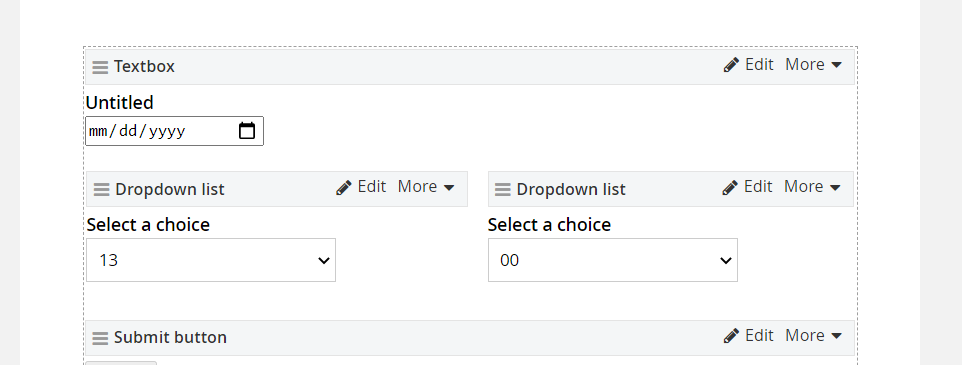Open the calendar picker icon in date field
962x365 pixels.
click(x=247, y=131)
